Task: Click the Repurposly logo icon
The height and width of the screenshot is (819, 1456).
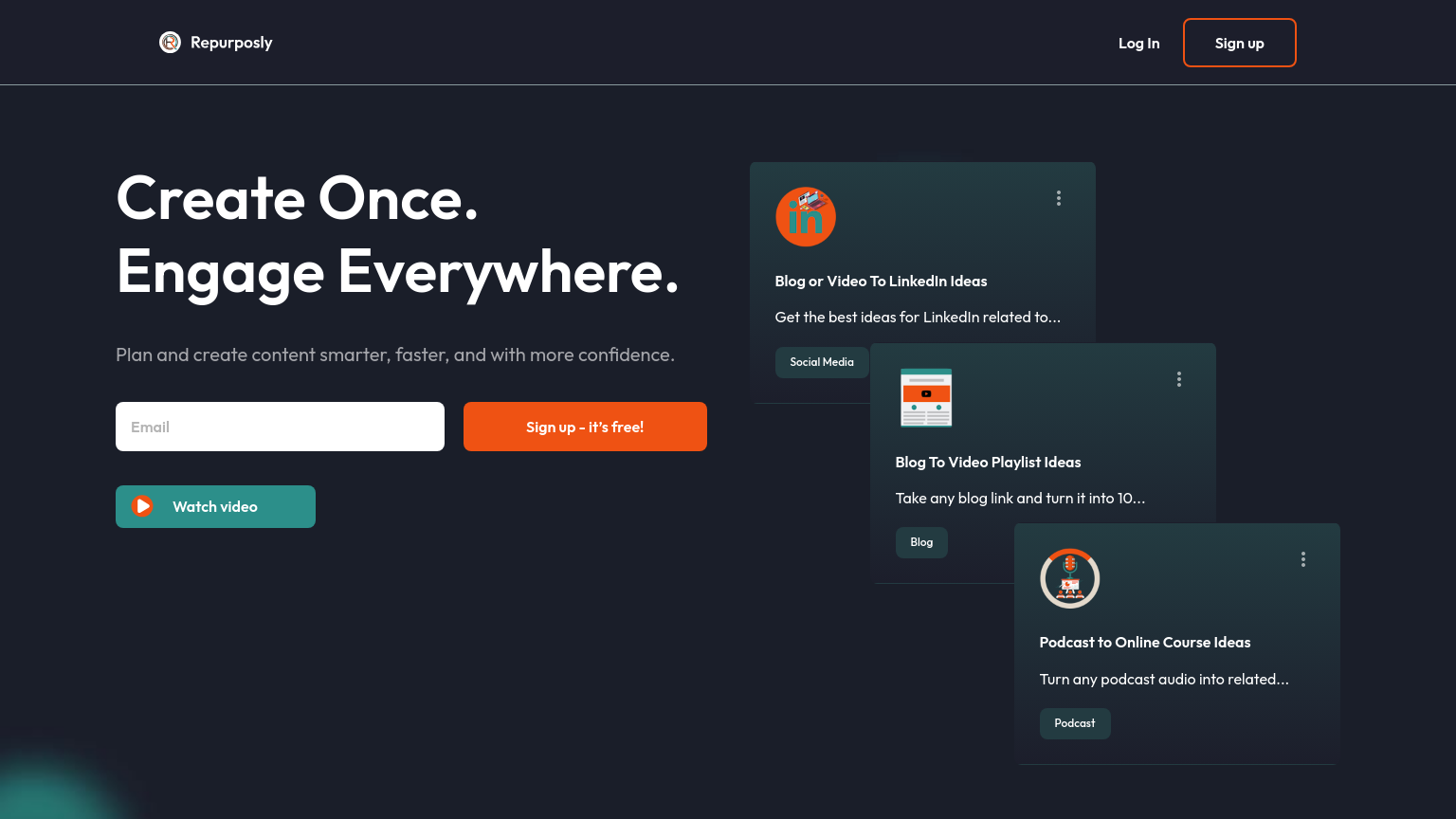Action: 170,43
